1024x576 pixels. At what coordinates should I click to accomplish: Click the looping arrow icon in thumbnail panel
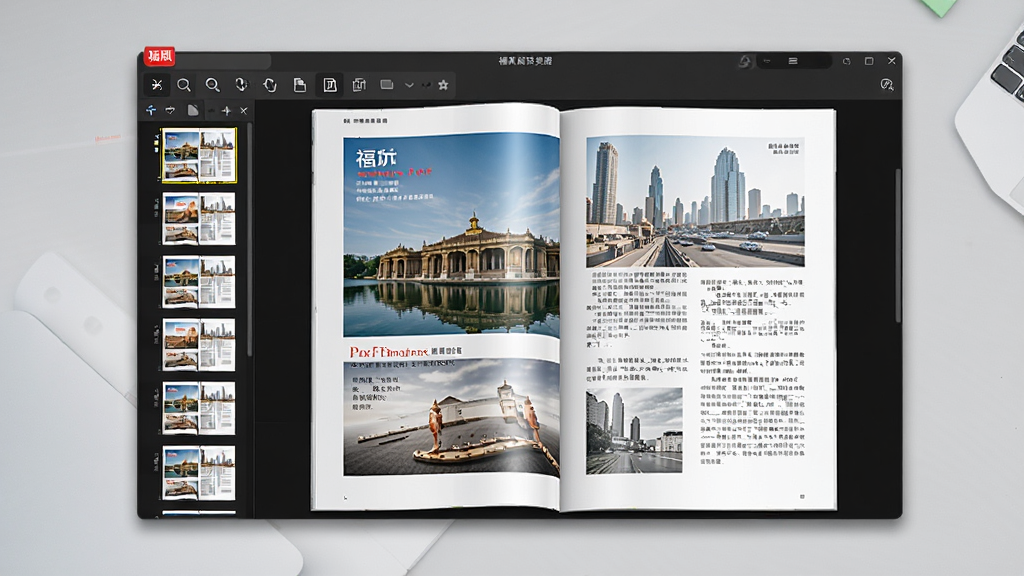tap(170, 110)
